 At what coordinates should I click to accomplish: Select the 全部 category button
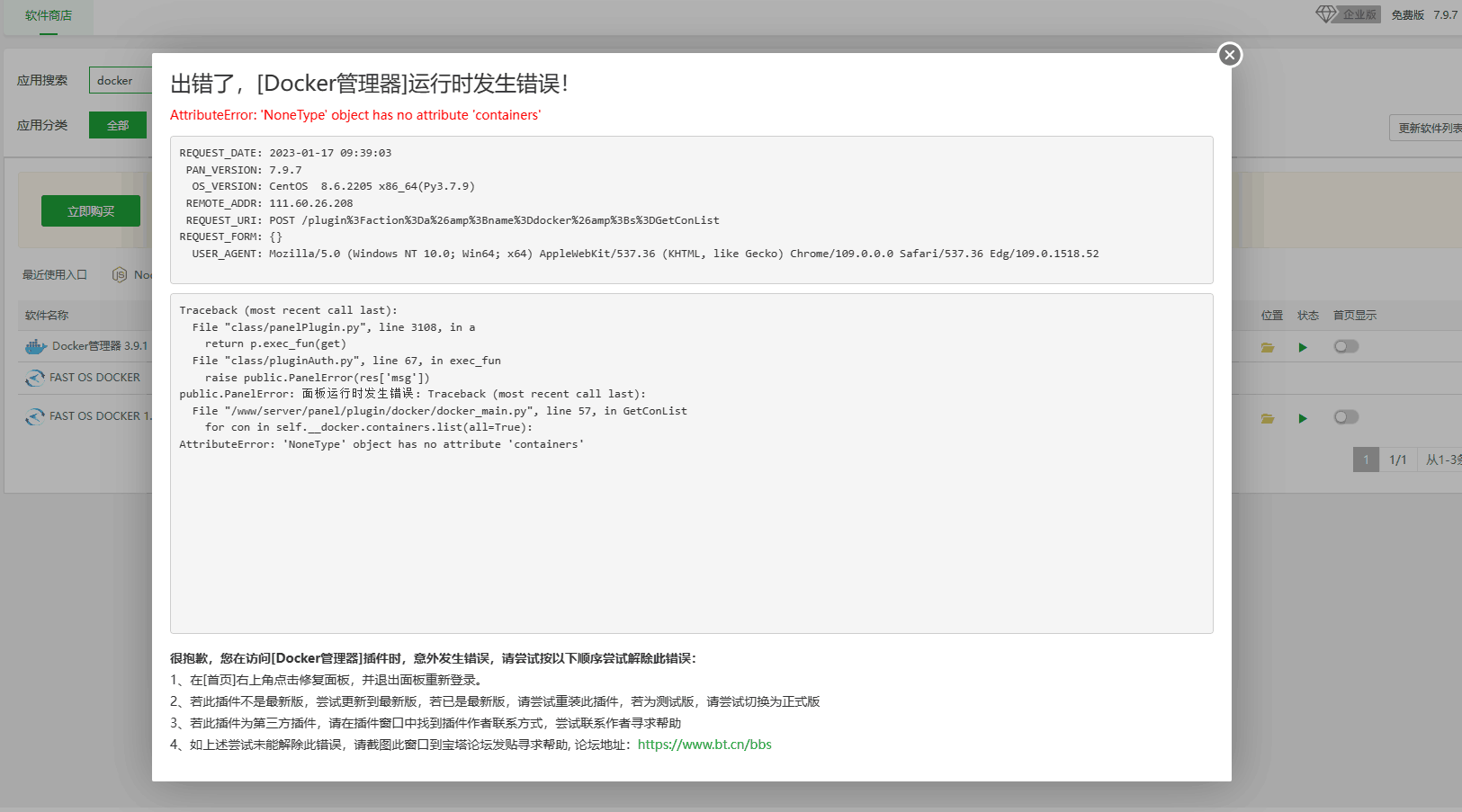click(118, 125)
